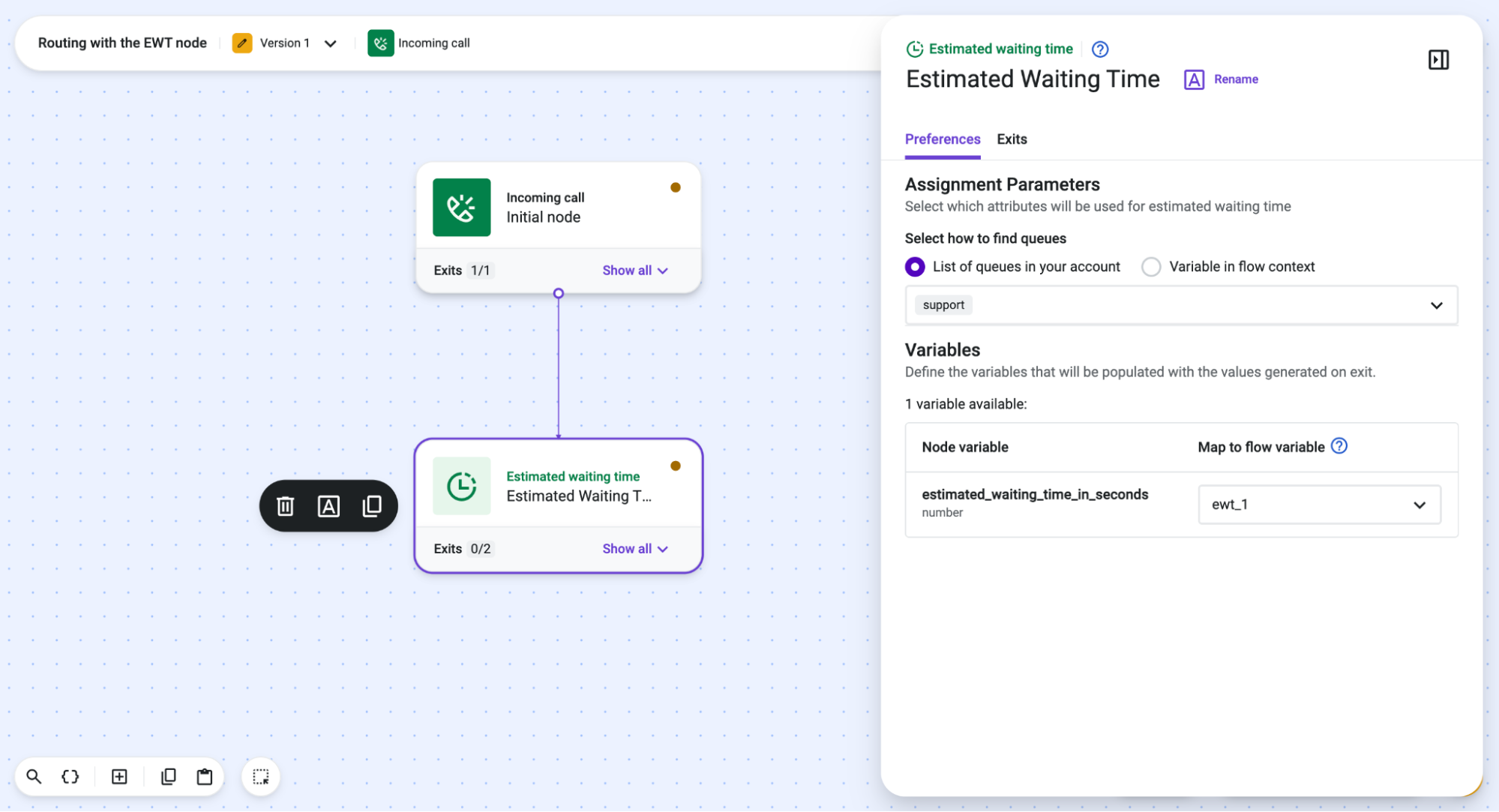Click the pencil edit icon beside Version 1
Image resolution: width=1499 pixels, height=812 pixels.
click(x=241, y=43)
